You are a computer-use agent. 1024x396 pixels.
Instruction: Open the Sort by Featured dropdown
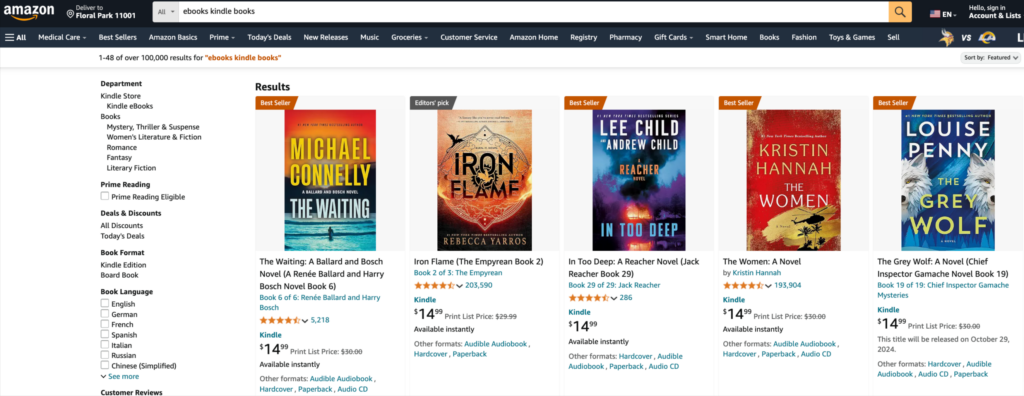[x=990, y=58]
